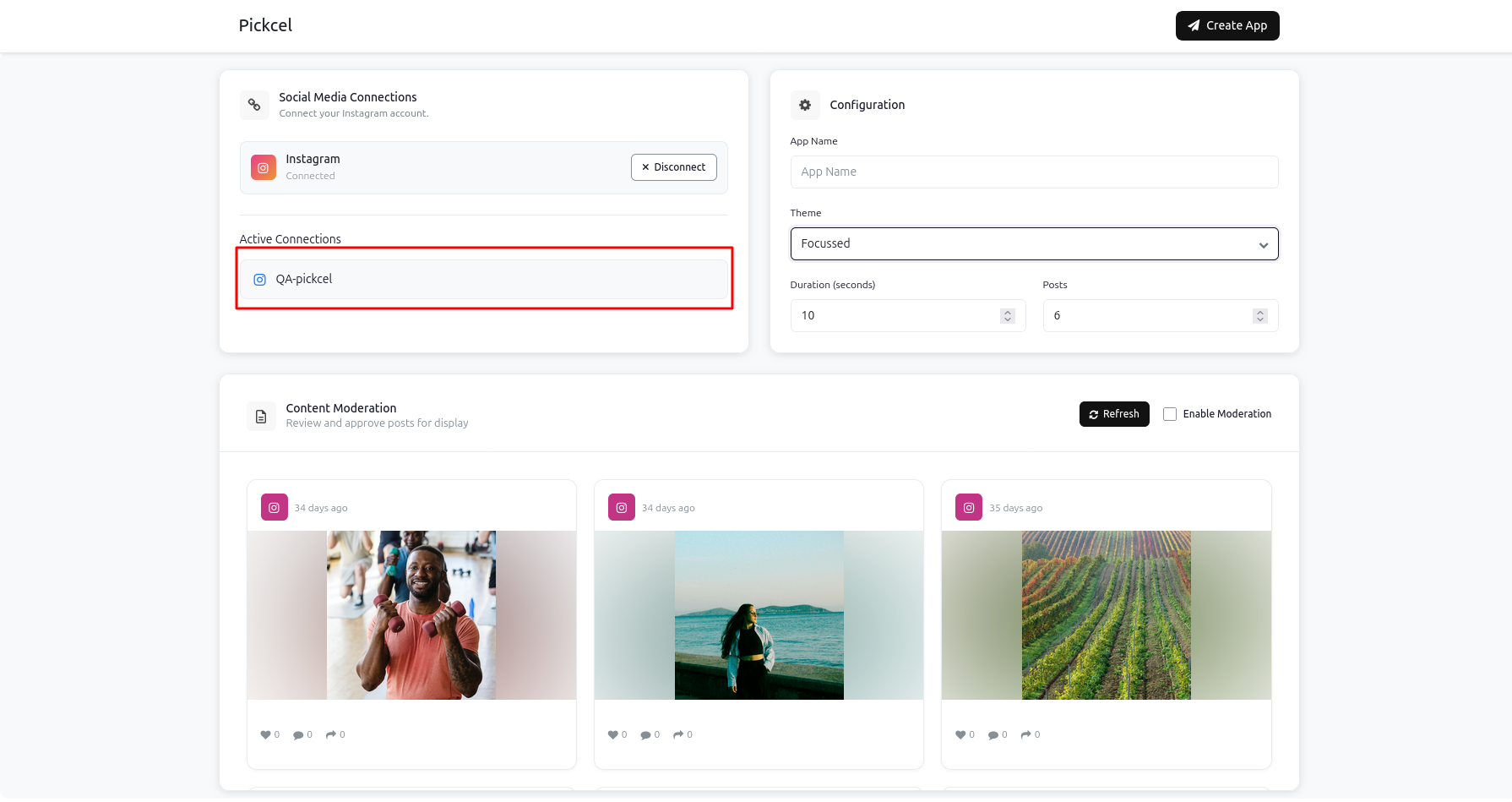Click the Pickcel logo text
This screenshot has height=802, width=1512.
[265, 25]
